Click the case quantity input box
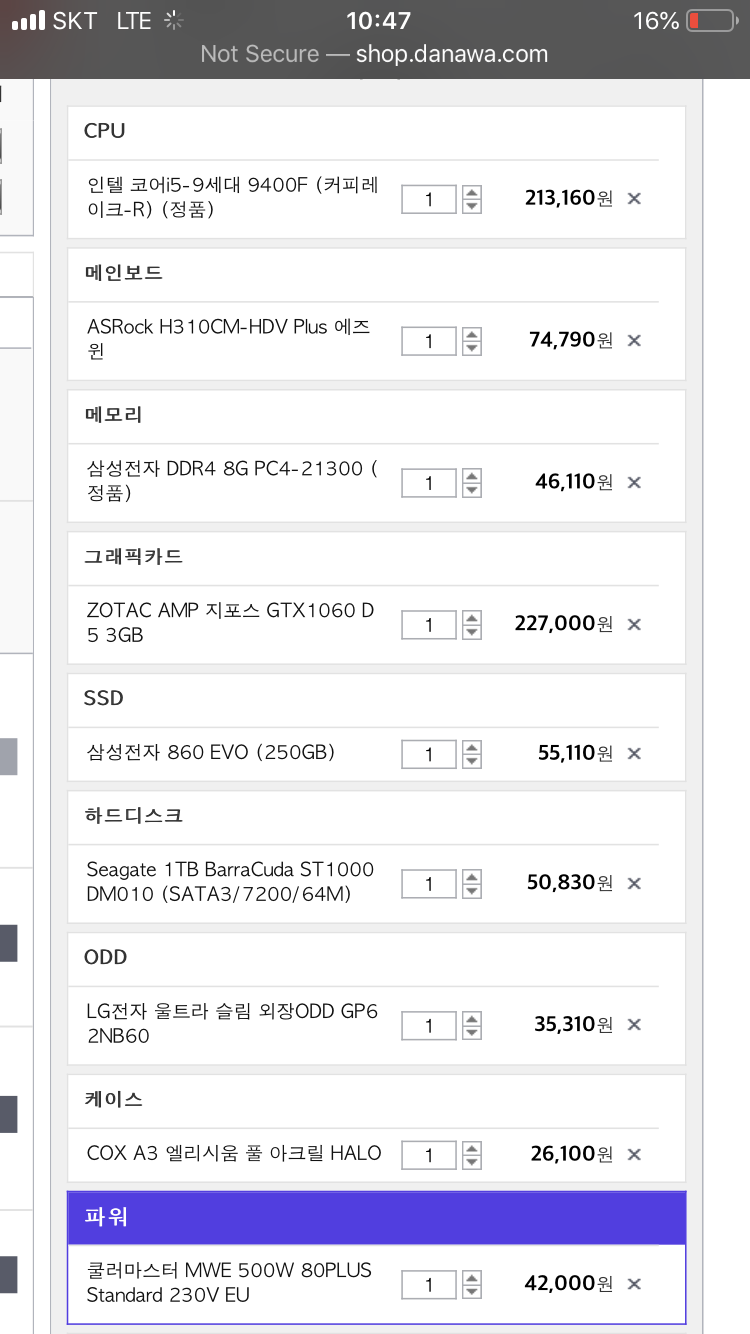 pos(429,1155)
